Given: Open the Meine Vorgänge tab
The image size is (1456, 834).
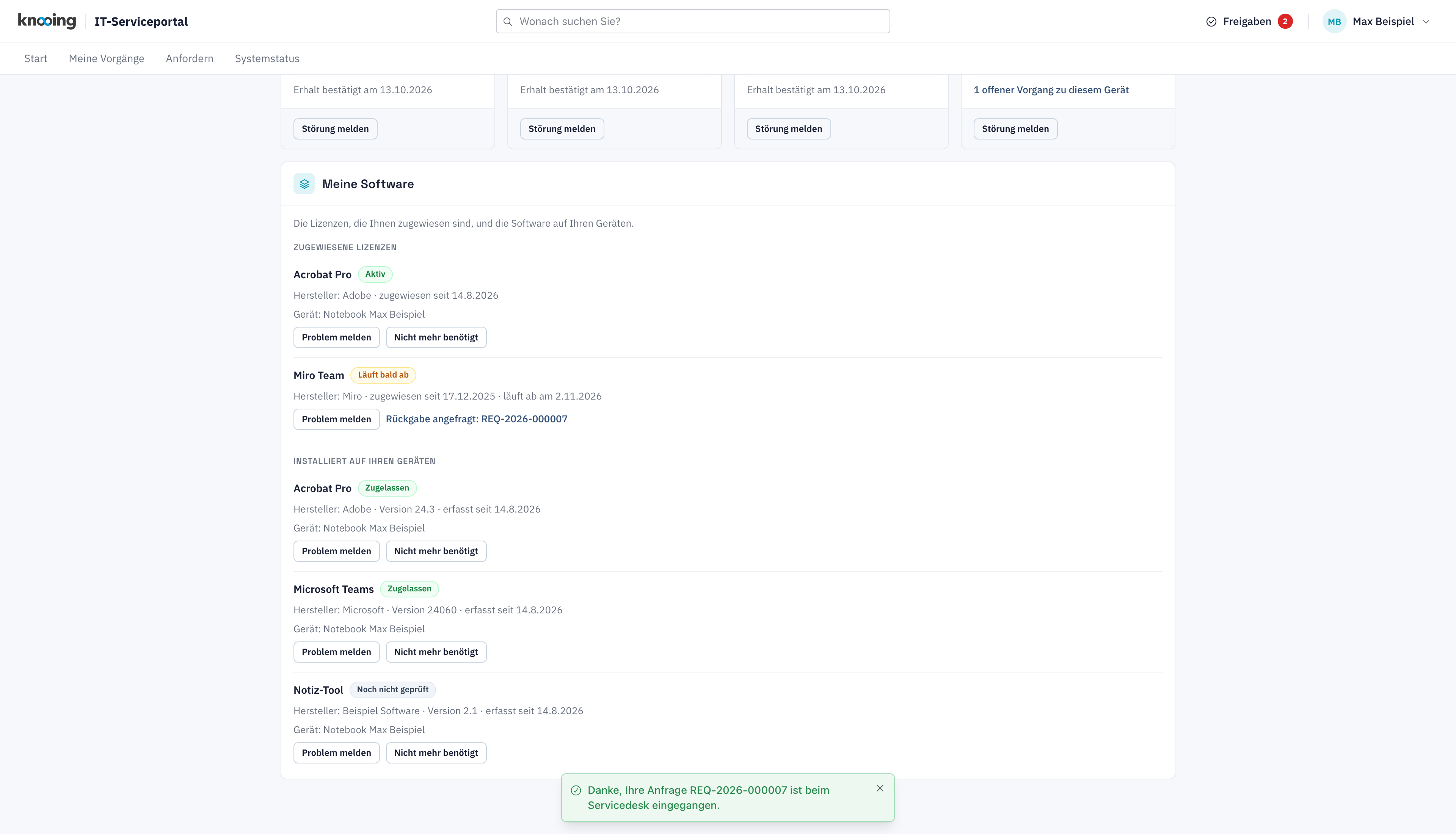Looking at the screenshot, I should click(107, 58).
